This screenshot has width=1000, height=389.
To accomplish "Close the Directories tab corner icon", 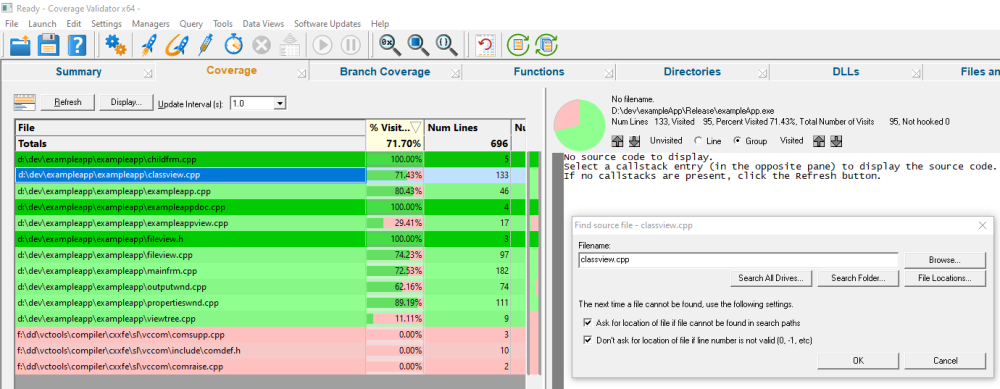I will point(763,73).
